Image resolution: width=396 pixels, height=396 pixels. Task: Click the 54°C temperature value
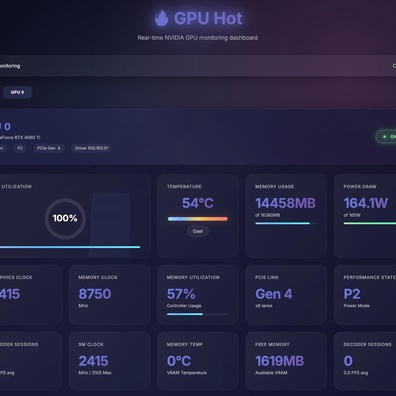tap(198, 203)
